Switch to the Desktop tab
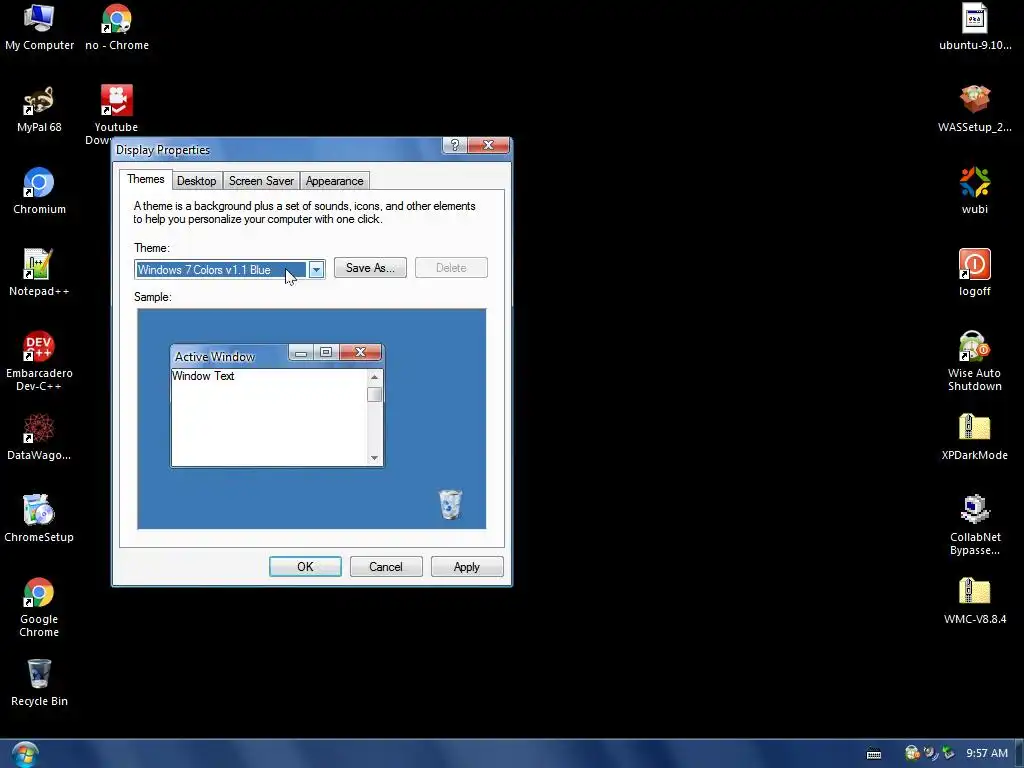Viewport: 1024px width, 768px height. 197,181
